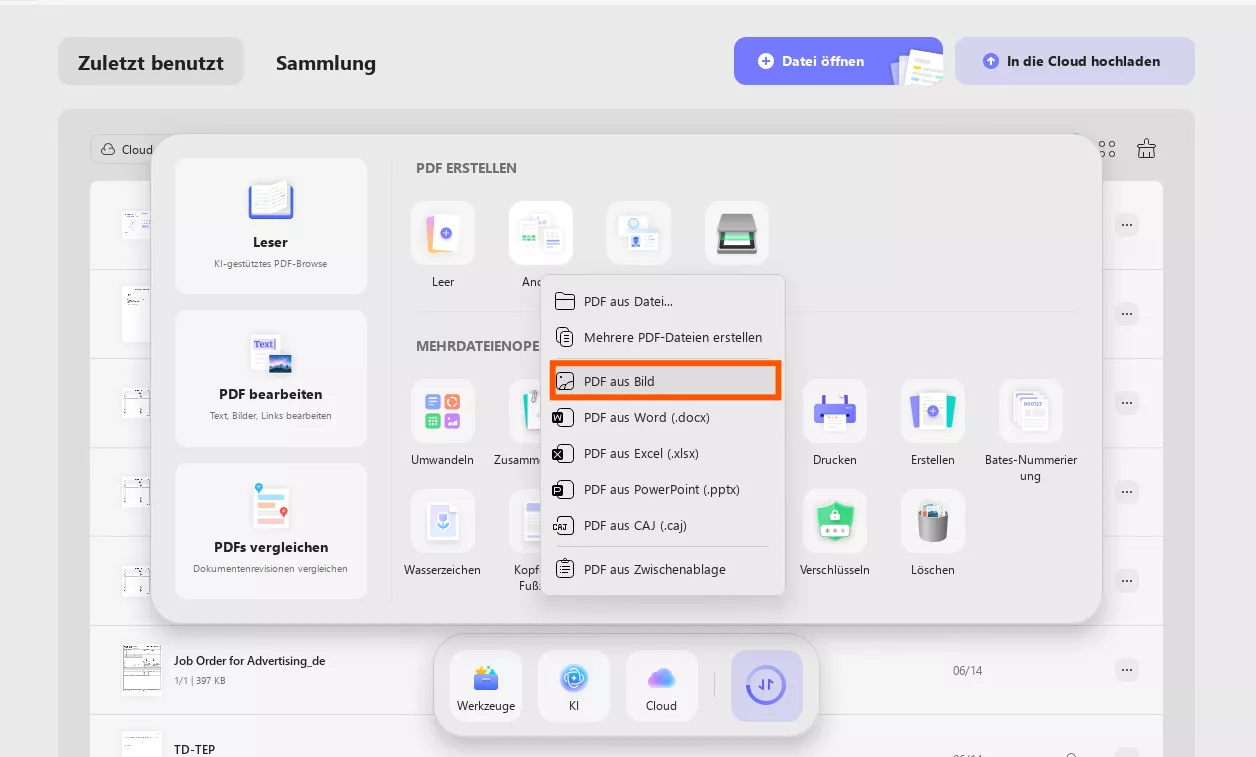This screenshot has height=757, width=1256.
Task: Select PDF aus Zwischenablage entry
Action: click(x=663, y=569)
